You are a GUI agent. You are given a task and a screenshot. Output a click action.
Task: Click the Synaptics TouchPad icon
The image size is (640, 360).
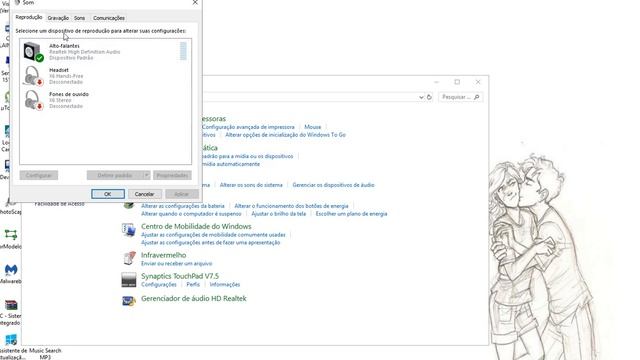pyautogui.click(x=129, y=280)
